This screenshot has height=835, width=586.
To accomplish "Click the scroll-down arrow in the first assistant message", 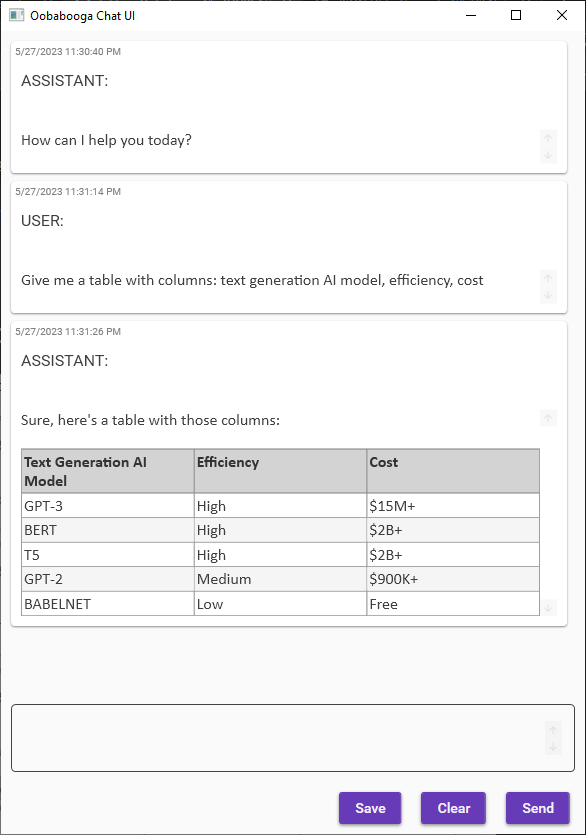I will pyautogui.click(x=548, y=157).
